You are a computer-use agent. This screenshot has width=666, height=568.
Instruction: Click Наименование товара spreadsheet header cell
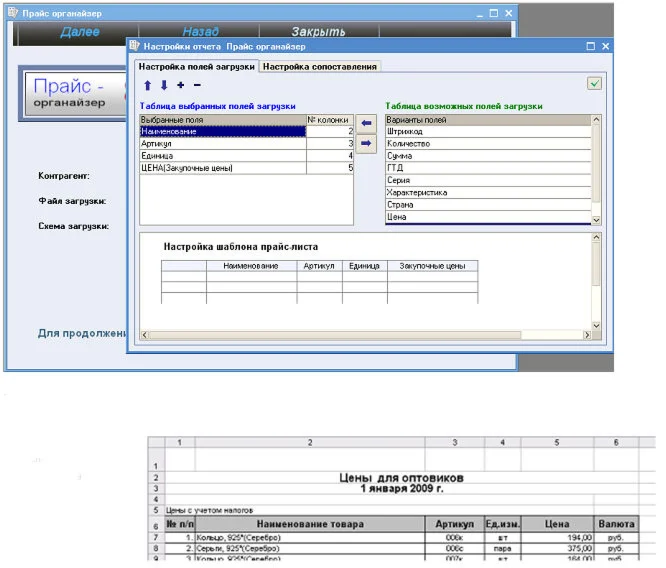[x=310, y=524]
